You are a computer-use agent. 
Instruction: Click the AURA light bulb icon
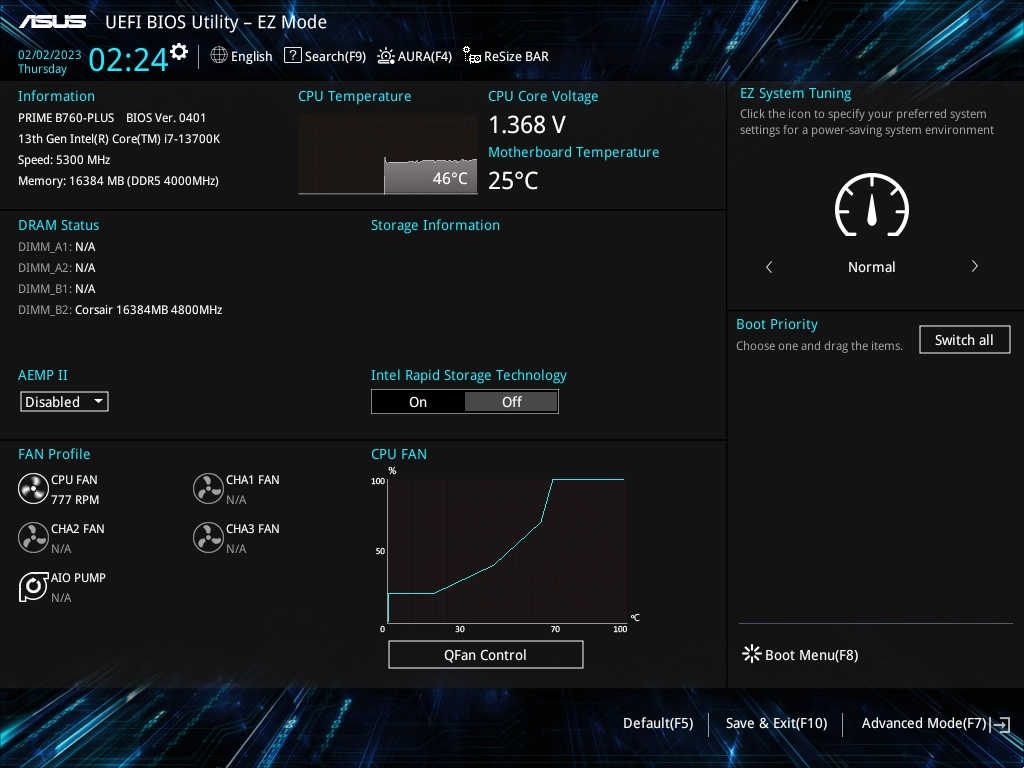tap(386, 56)
